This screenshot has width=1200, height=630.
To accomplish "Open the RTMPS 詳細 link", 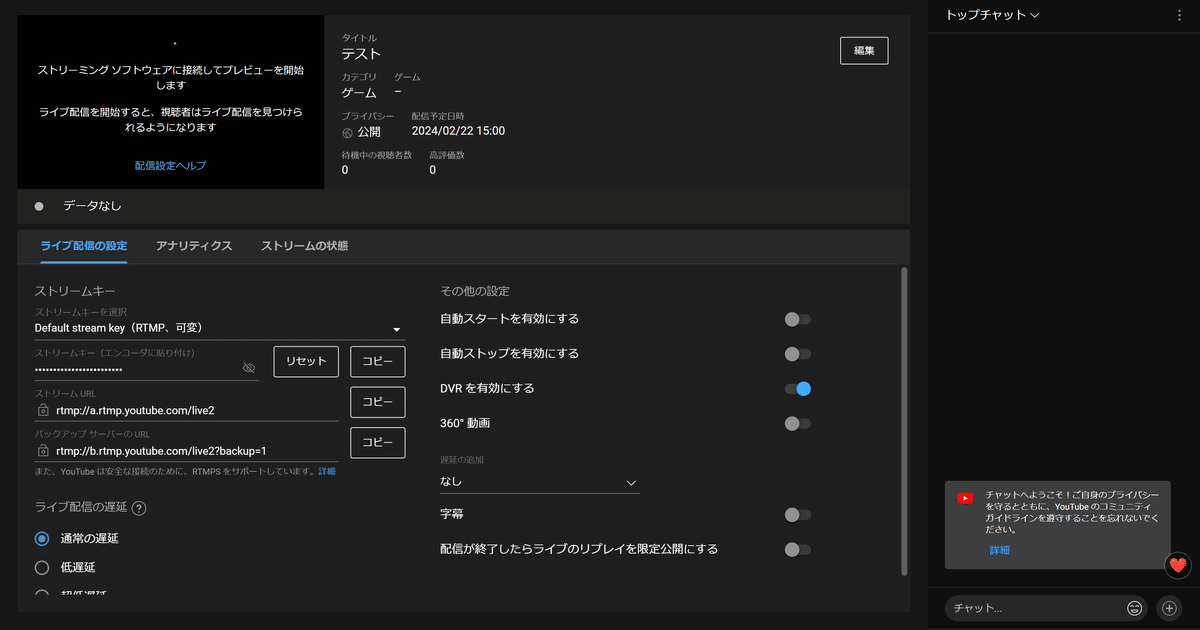I will pos(327,471).
